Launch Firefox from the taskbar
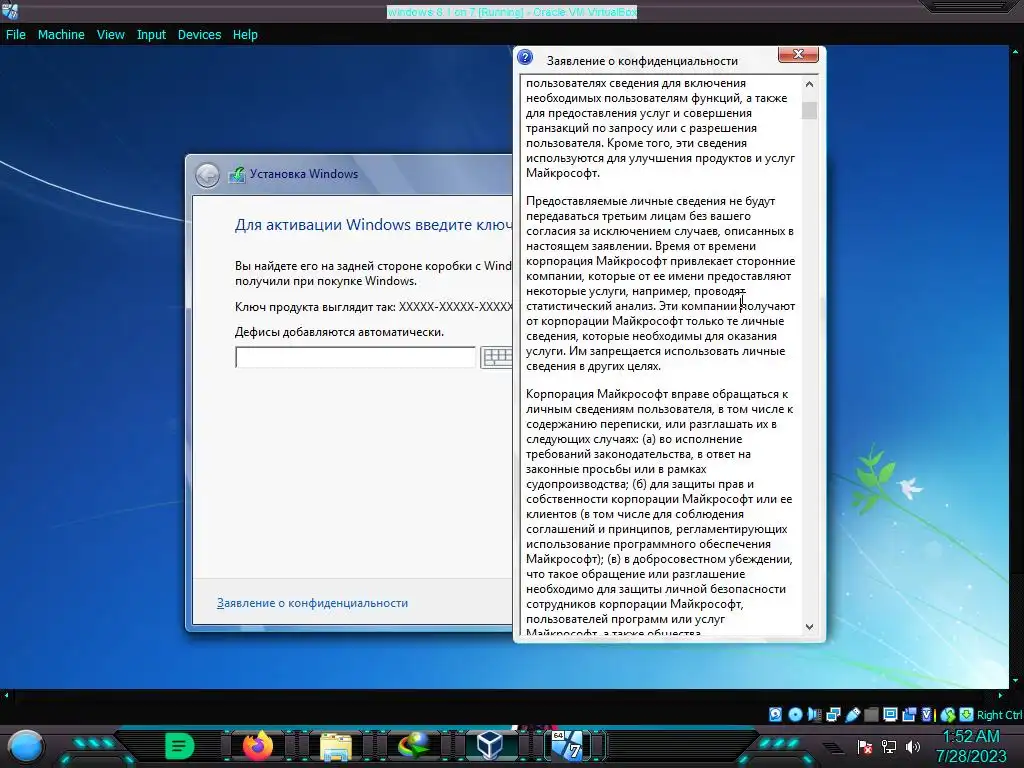 (258, 745)
